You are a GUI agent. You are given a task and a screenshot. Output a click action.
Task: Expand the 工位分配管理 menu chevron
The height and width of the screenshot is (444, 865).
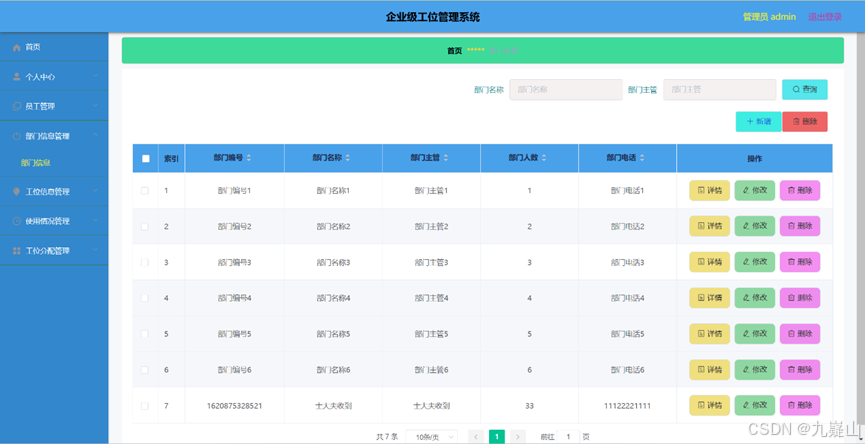pyautogui.click(x=95, y=250)
